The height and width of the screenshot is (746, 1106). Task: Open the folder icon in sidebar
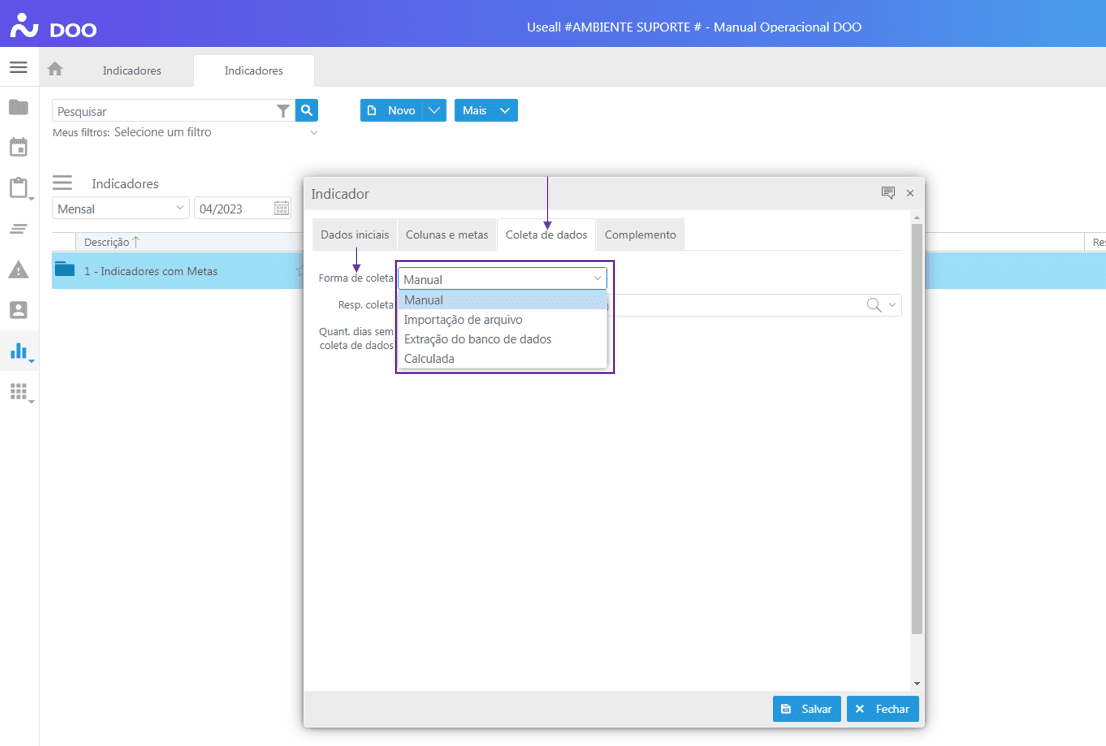[x=18, y=107]
